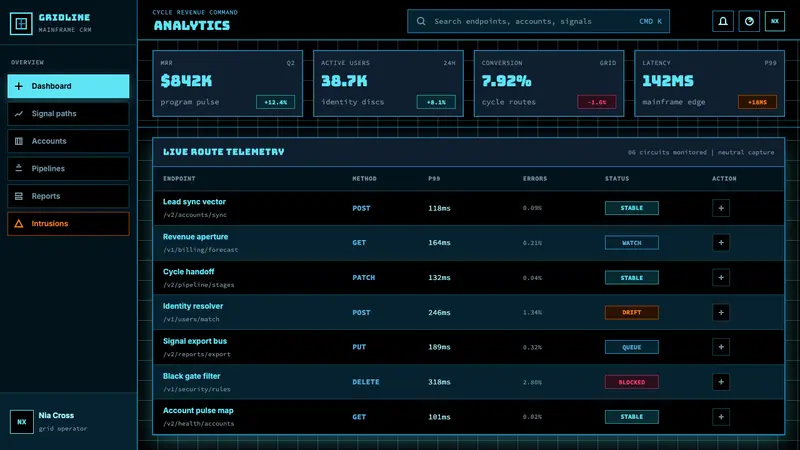
Task: Select Intrusions in sidebar
Action: pos(68,223)
